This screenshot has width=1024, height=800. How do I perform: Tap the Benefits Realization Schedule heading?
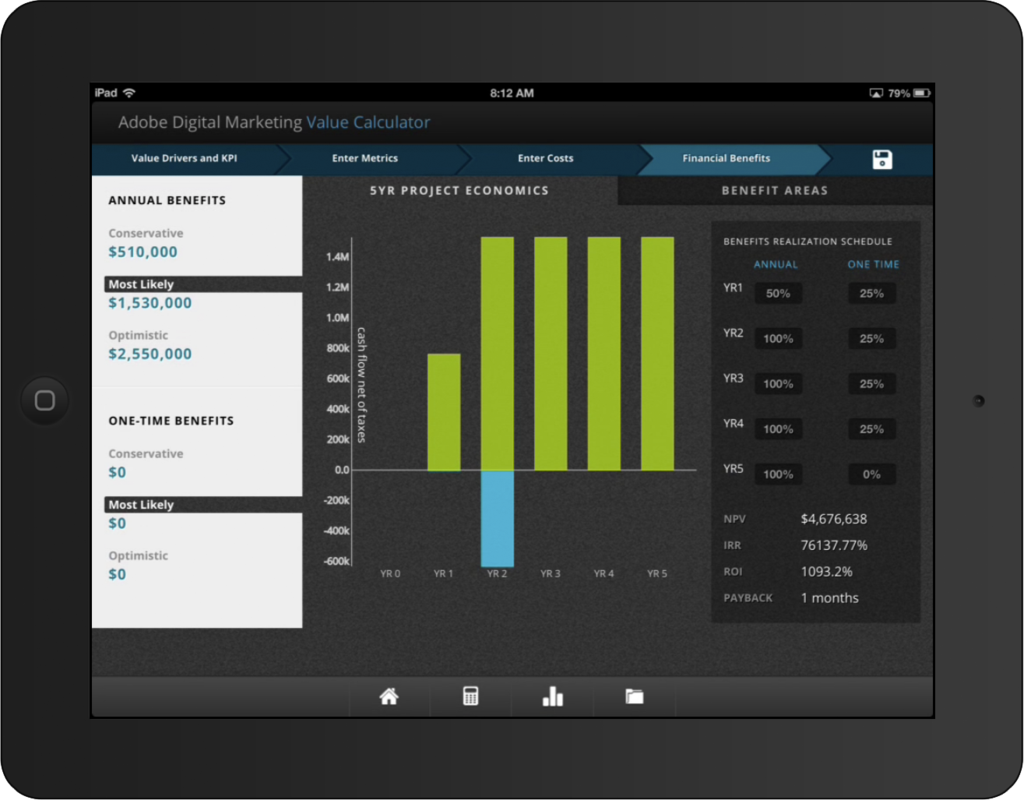click(807, 242)
